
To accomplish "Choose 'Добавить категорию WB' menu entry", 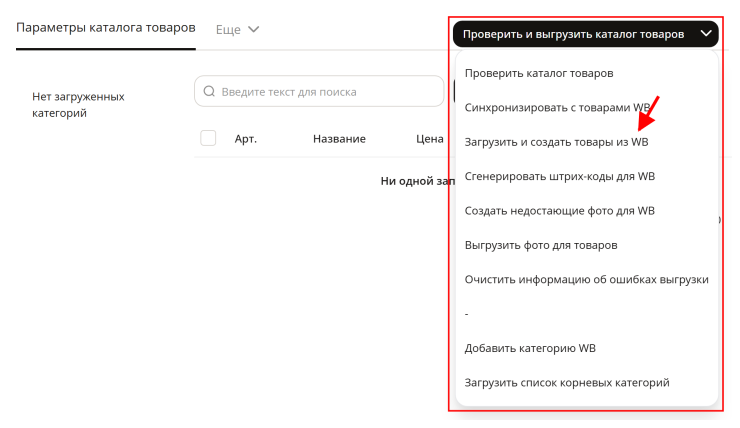I will pyautogui.click(x=530, y=348).
